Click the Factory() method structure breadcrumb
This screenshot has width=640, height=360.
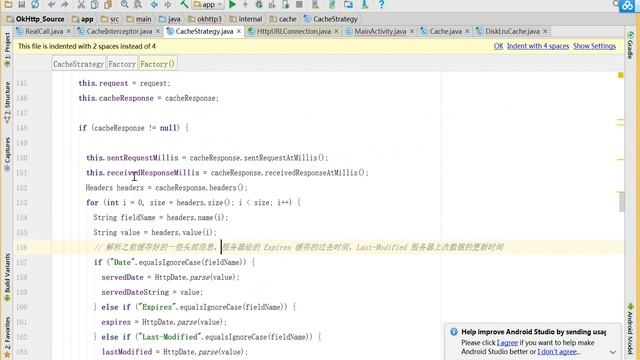click(x=158, y=64)
